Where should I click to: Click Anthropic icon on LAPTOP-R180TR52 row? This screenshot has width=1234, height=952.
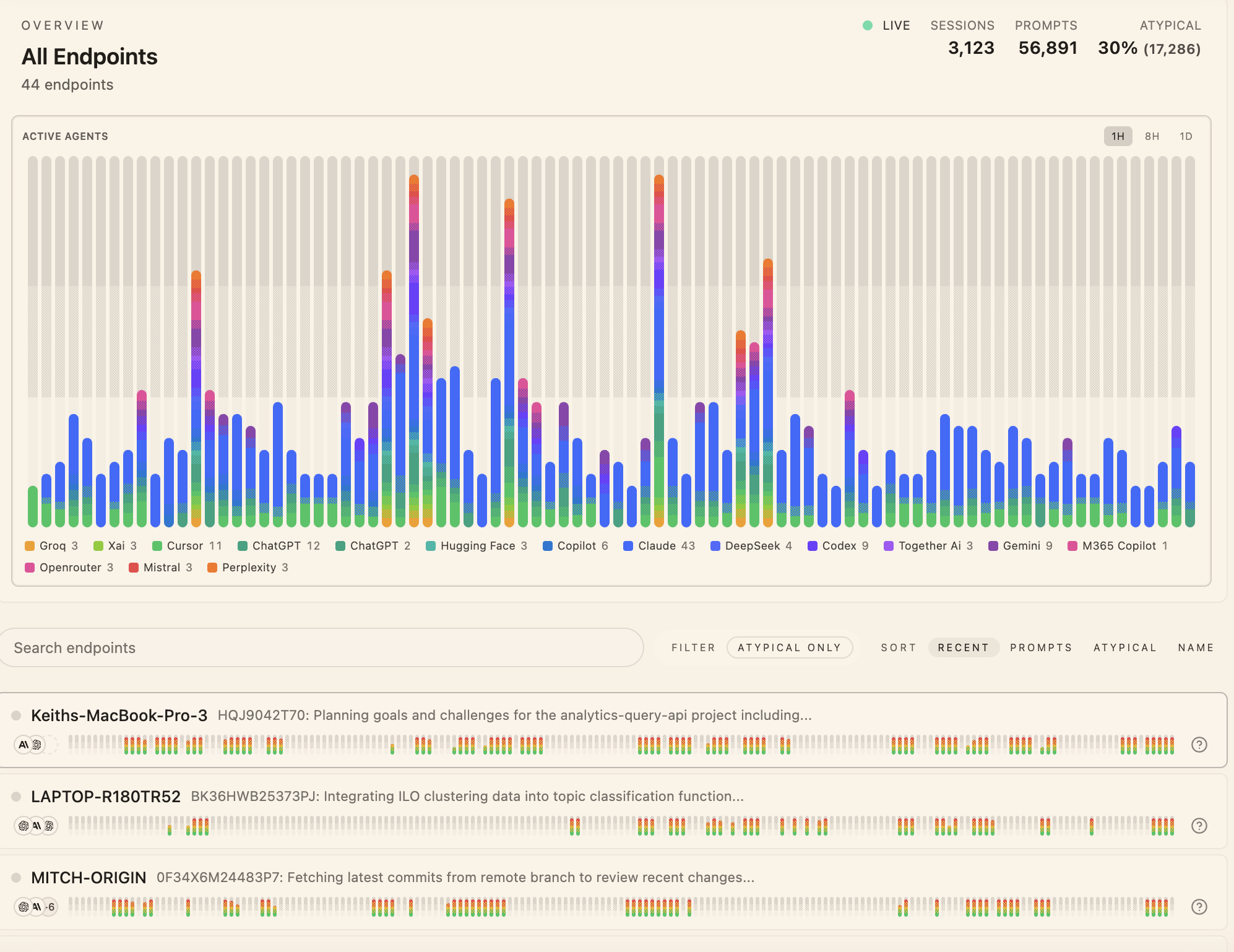point(37,826)
